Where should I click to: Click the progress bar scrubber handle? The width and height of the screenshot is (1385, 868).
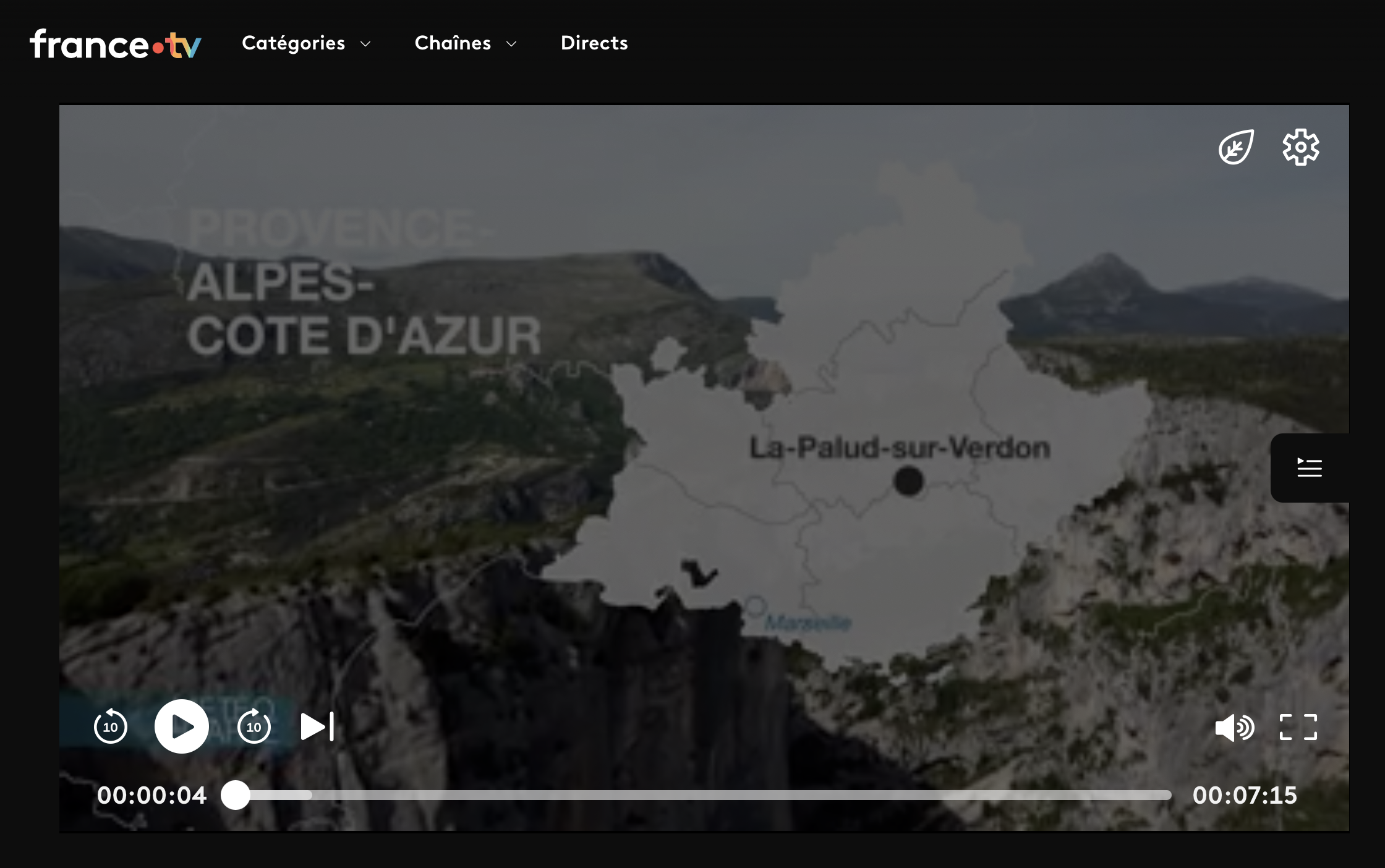click(236, 795)
